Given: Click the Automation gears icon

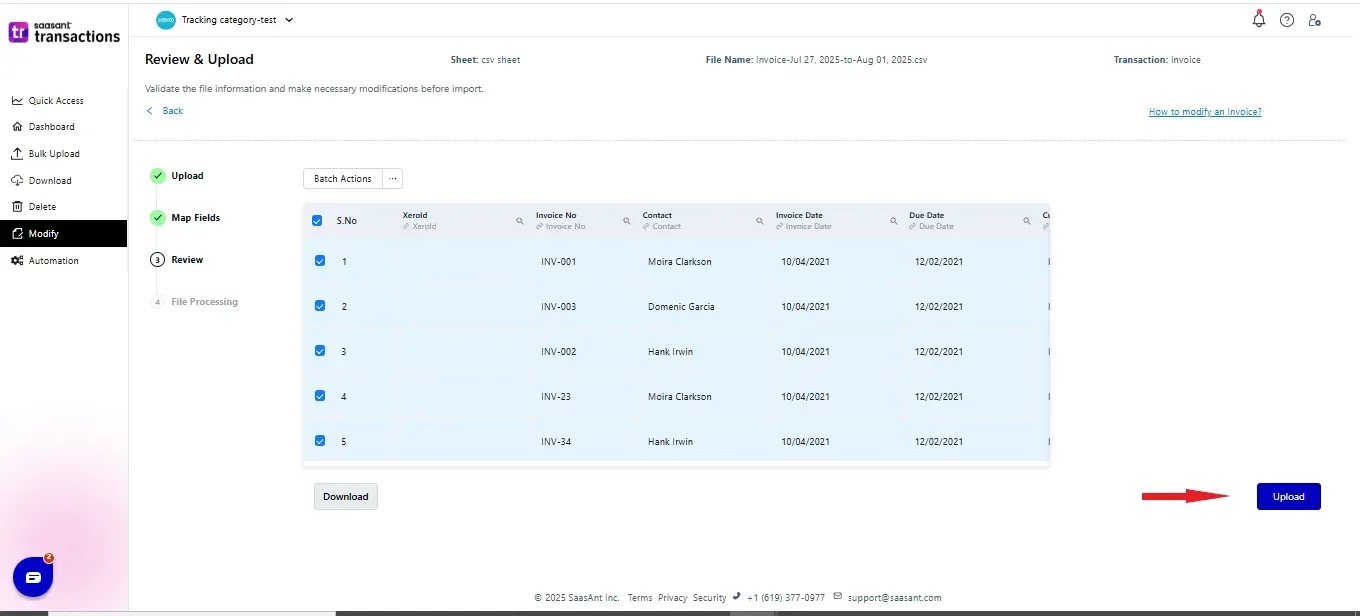Looking at the screenshot, I should [17, 261].
